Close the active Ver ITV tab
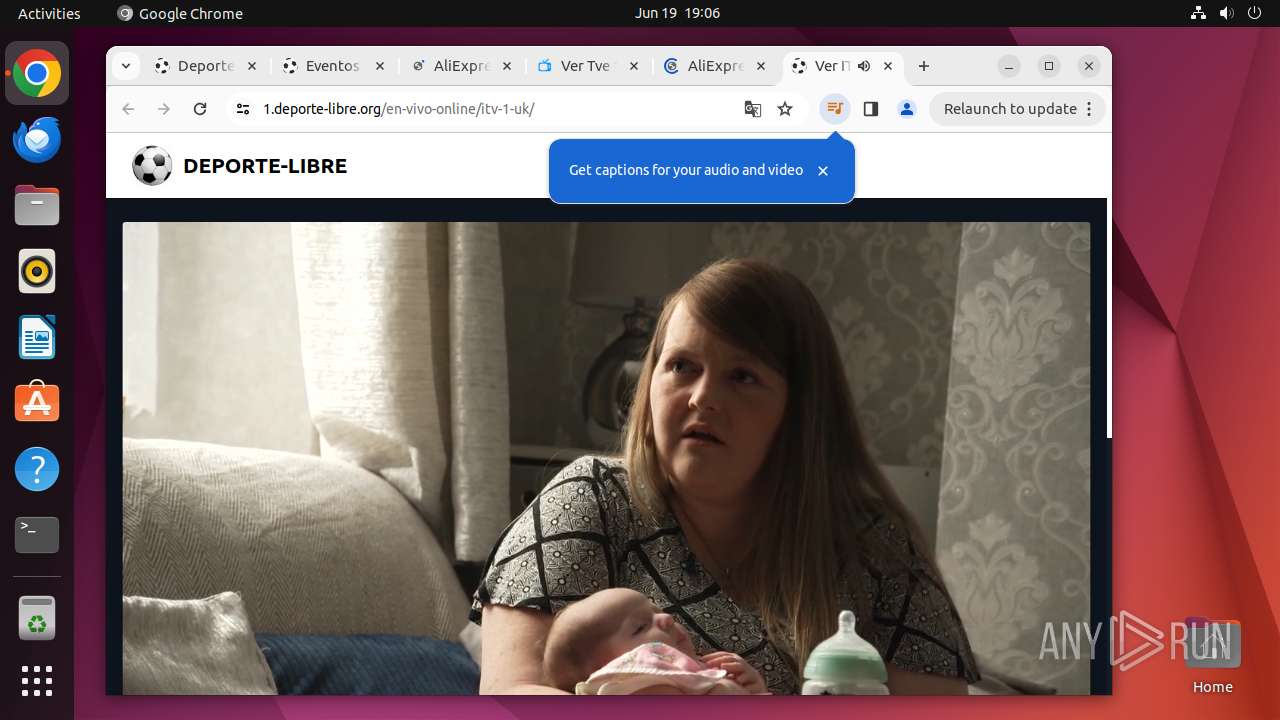This screenshot has width=1280, height=720. click(x=888, y=66)
